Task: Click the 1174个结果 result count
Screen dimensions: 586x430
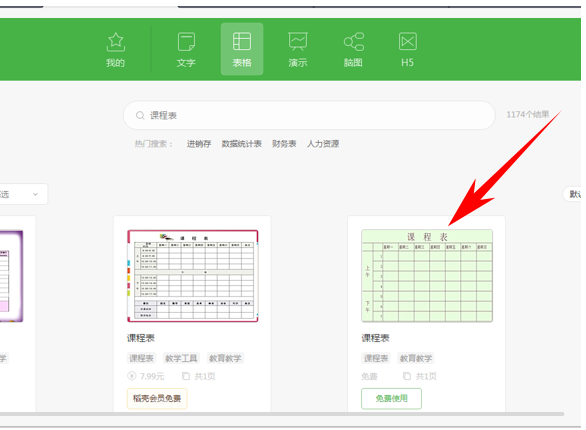Action: pos(528,115)
